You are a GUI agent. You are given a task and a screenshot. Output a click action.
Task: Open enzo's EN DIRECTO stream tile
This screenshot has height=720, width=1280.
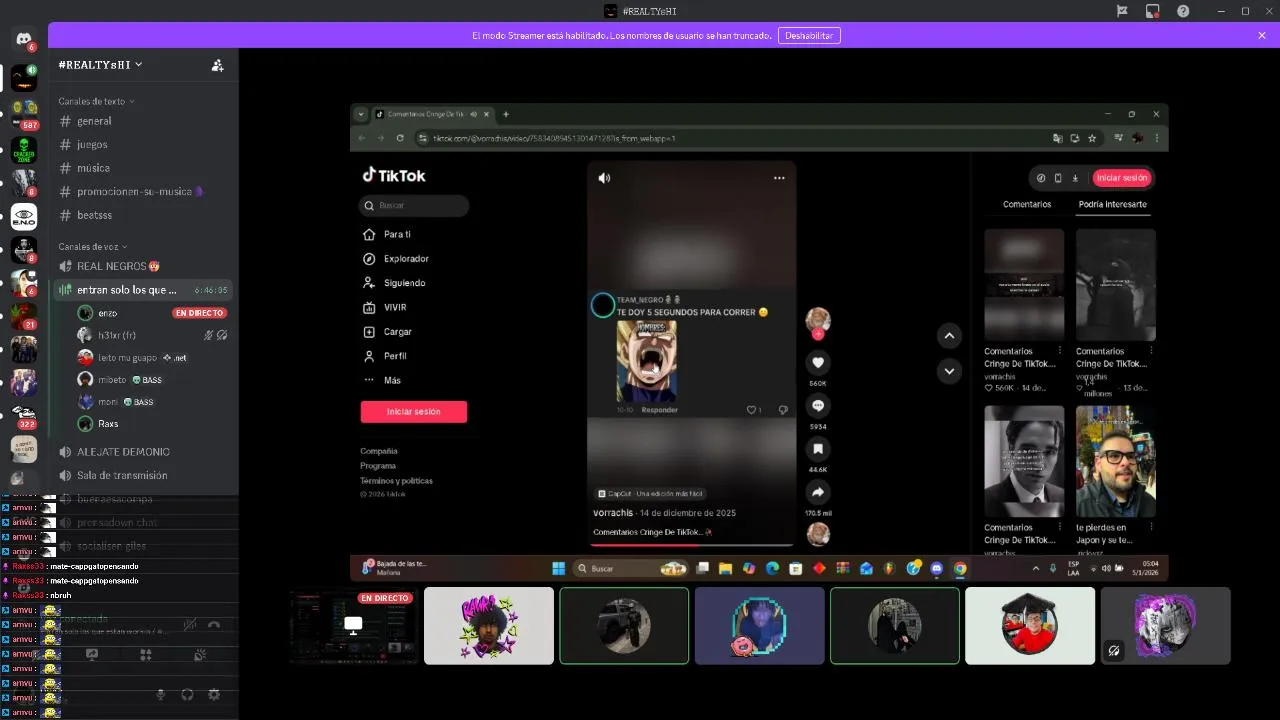tap(352, 626)
